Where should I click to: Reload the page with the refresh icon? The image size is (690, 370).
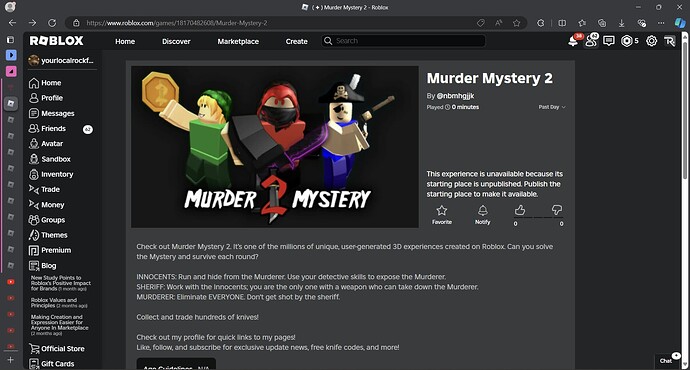tap(52, 23)
